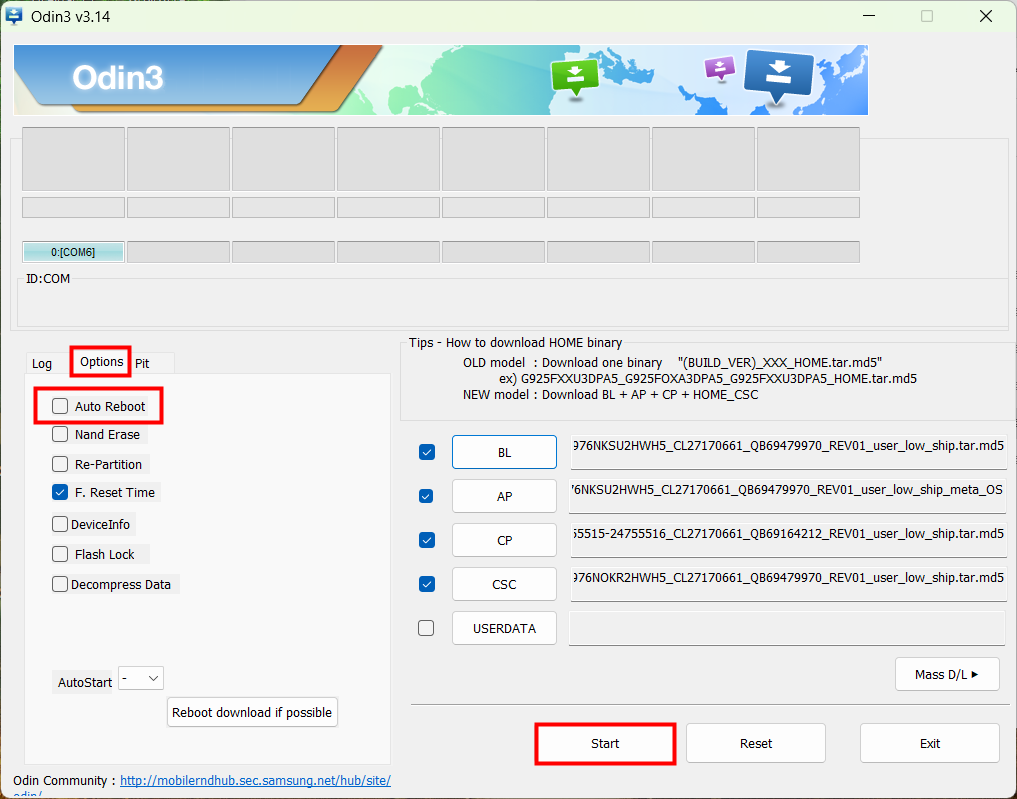The height and width of the screenshot is (799, 1017).
Task: Switch to the Log tab
Action: (42, 363)
